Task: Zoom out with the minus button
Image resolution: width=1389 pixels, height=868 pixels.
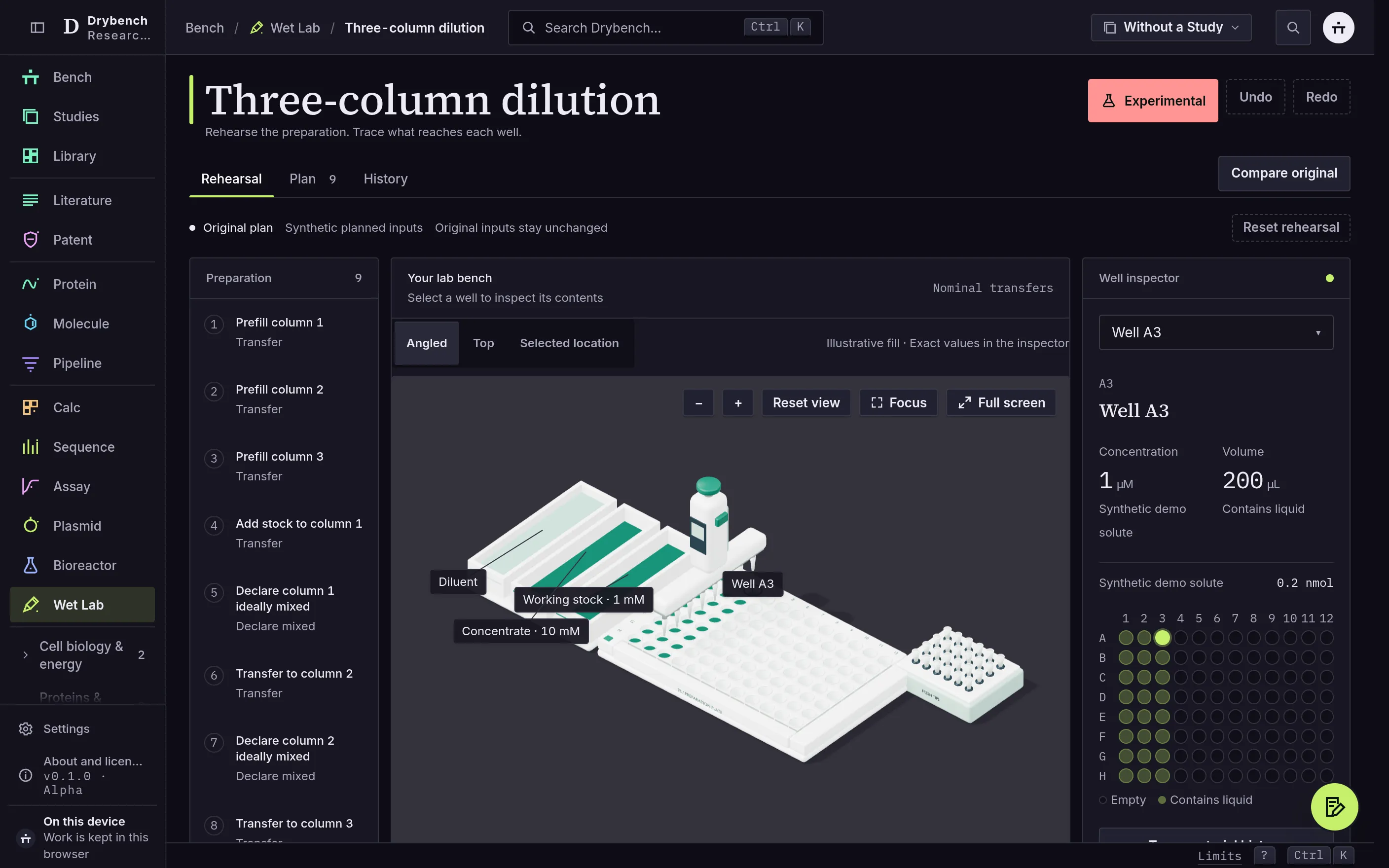Action: click(698, 403)
